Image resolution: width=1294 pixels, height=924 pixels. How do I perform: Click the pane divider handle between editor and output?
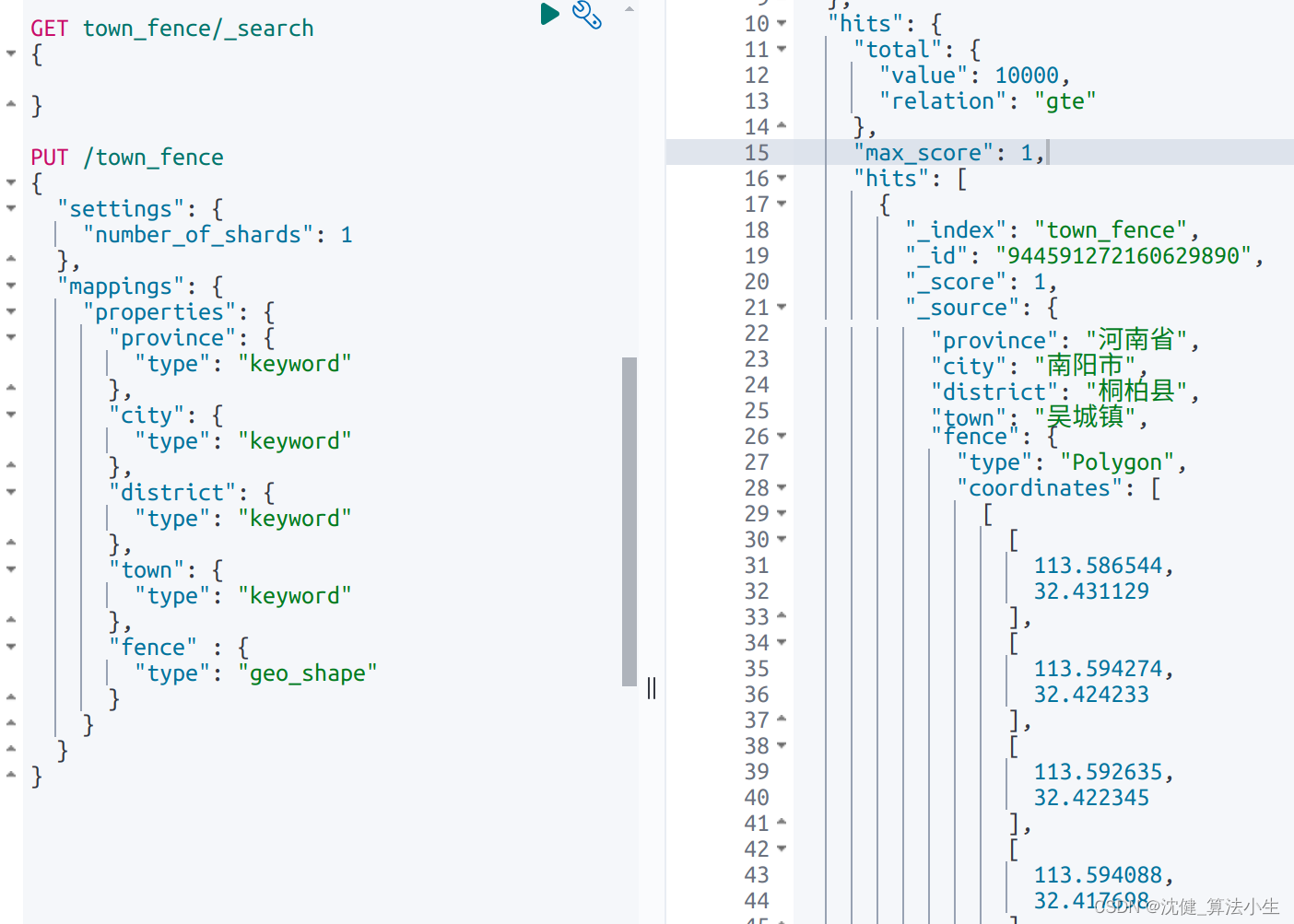[652, 688]
